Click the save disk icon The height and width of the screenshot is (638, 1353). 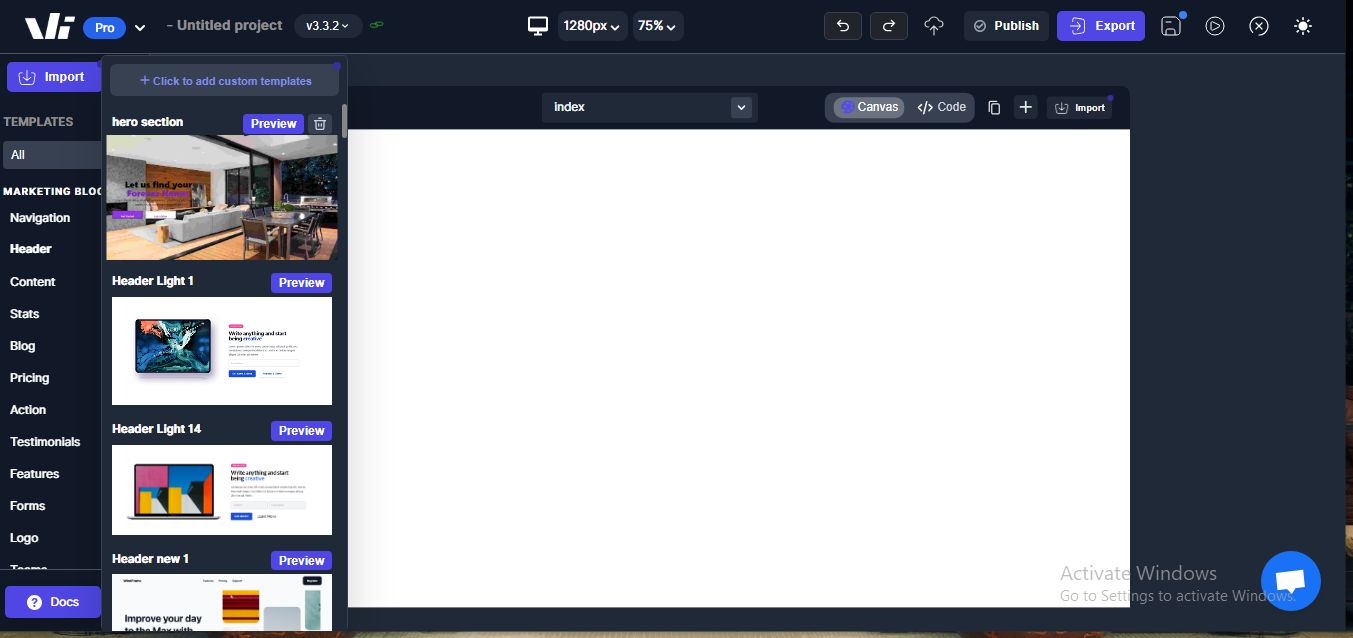tap(1171, 26)
